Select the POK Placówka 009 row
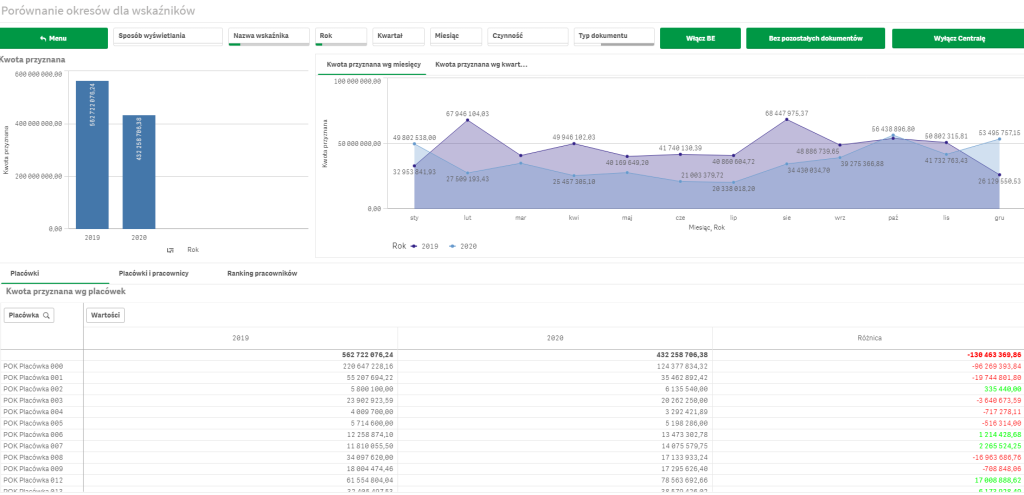 tap(512, 469)
